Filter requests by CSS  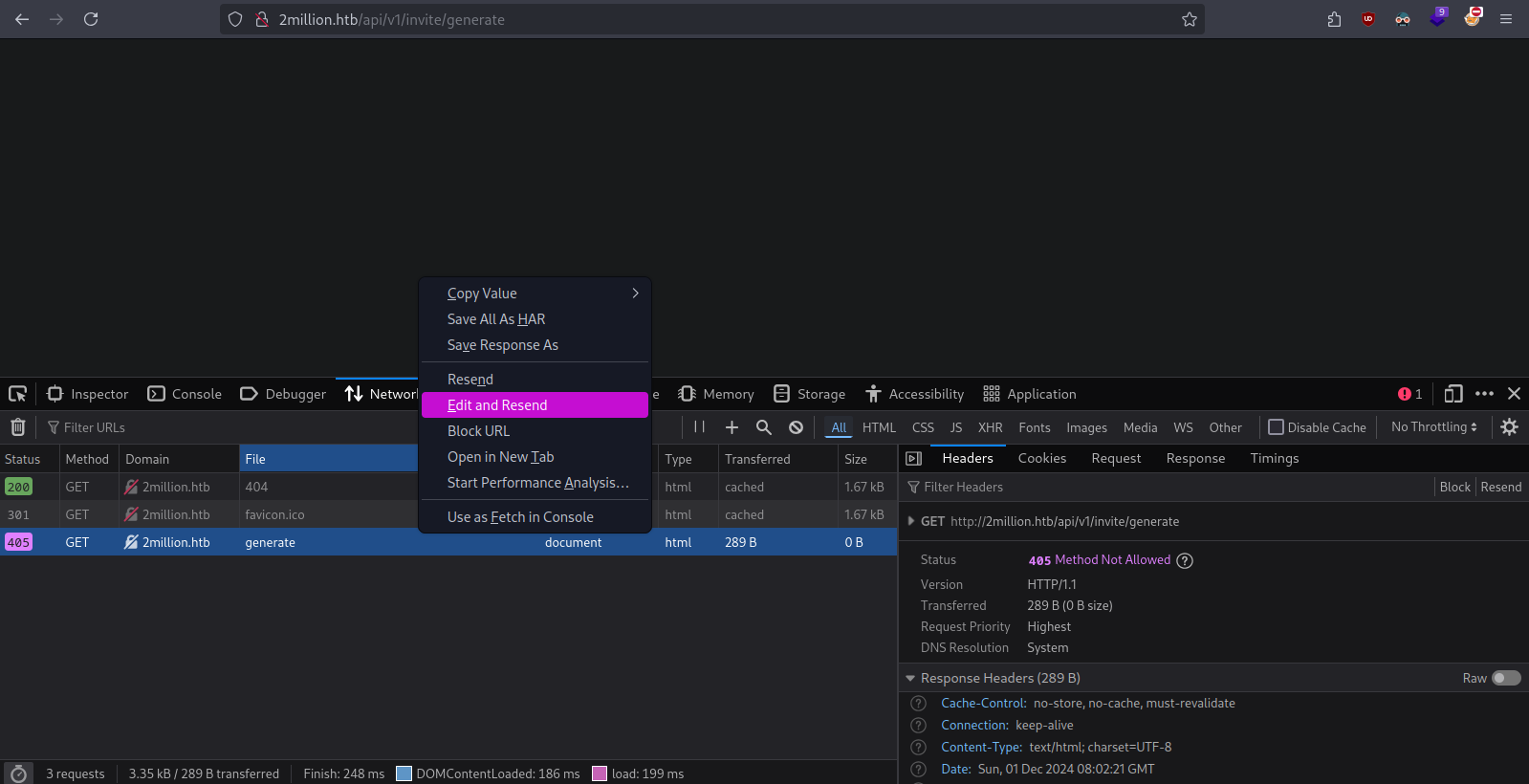coord(923,427)
